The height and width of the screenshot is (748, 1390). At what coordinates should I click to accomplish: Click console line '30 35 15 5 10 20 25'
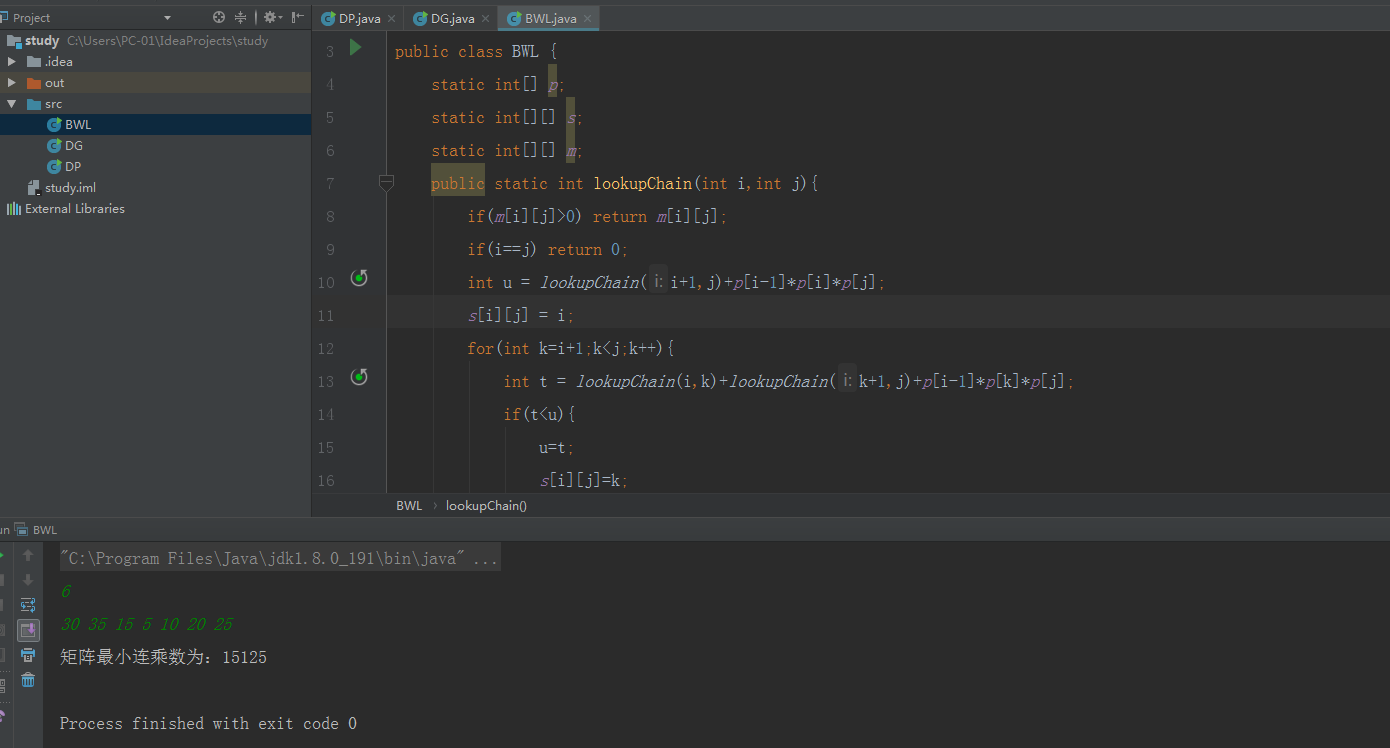click(146, 625)
